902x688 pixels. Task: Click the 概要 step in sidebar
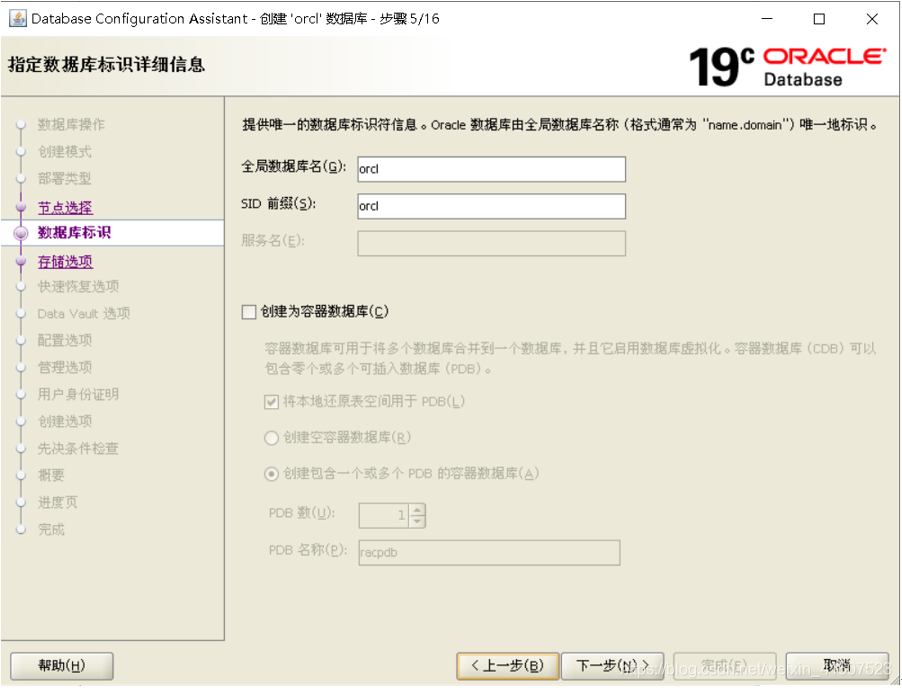pyautogui.click(x=51, y=475)
